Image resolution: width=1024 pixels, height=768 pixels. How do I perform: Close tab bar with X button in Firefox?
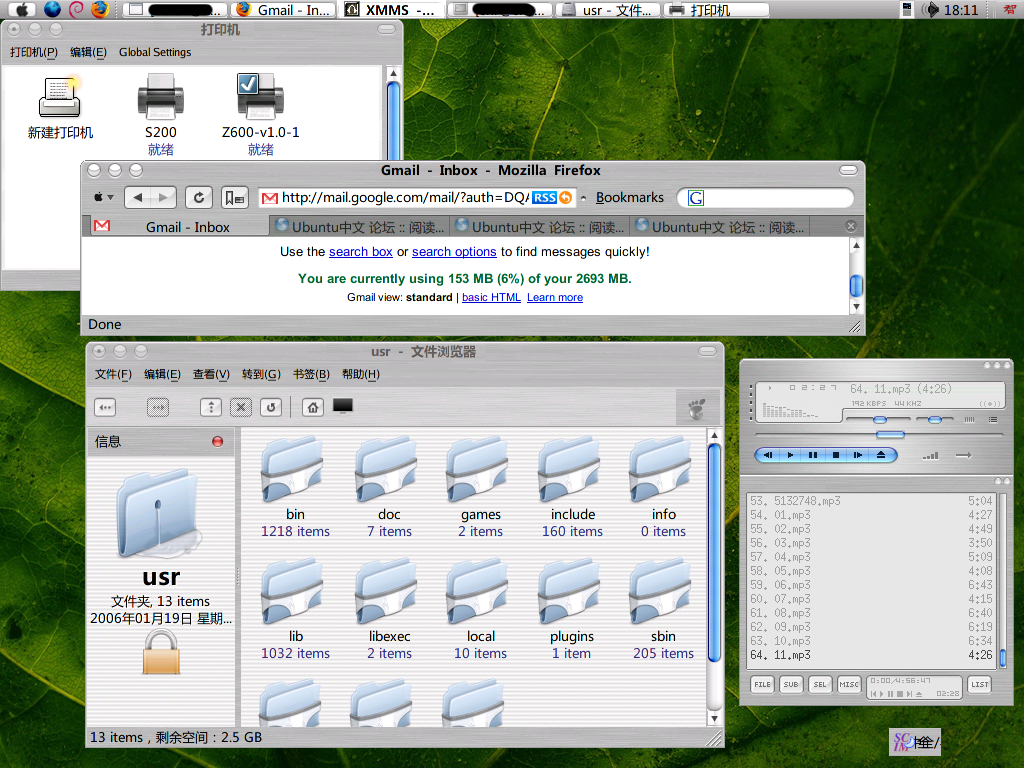tap(850, 226)
